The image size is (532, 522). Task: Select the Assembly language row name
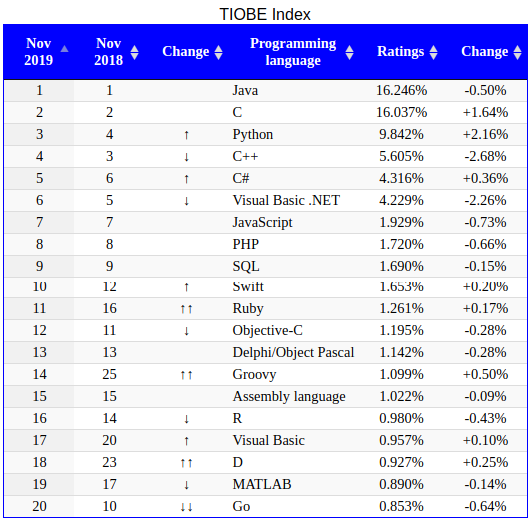tap(289, 397)
